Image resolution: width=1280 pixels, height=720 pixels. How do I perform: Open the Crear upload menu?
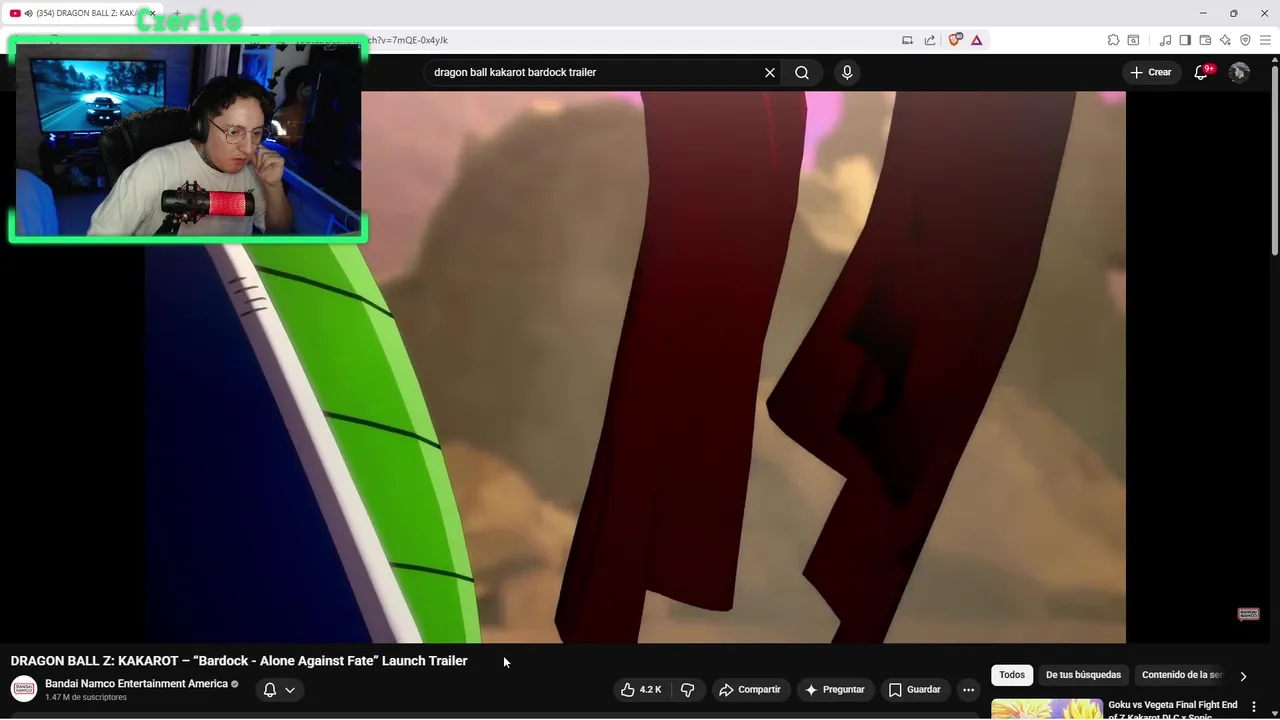1151,72
